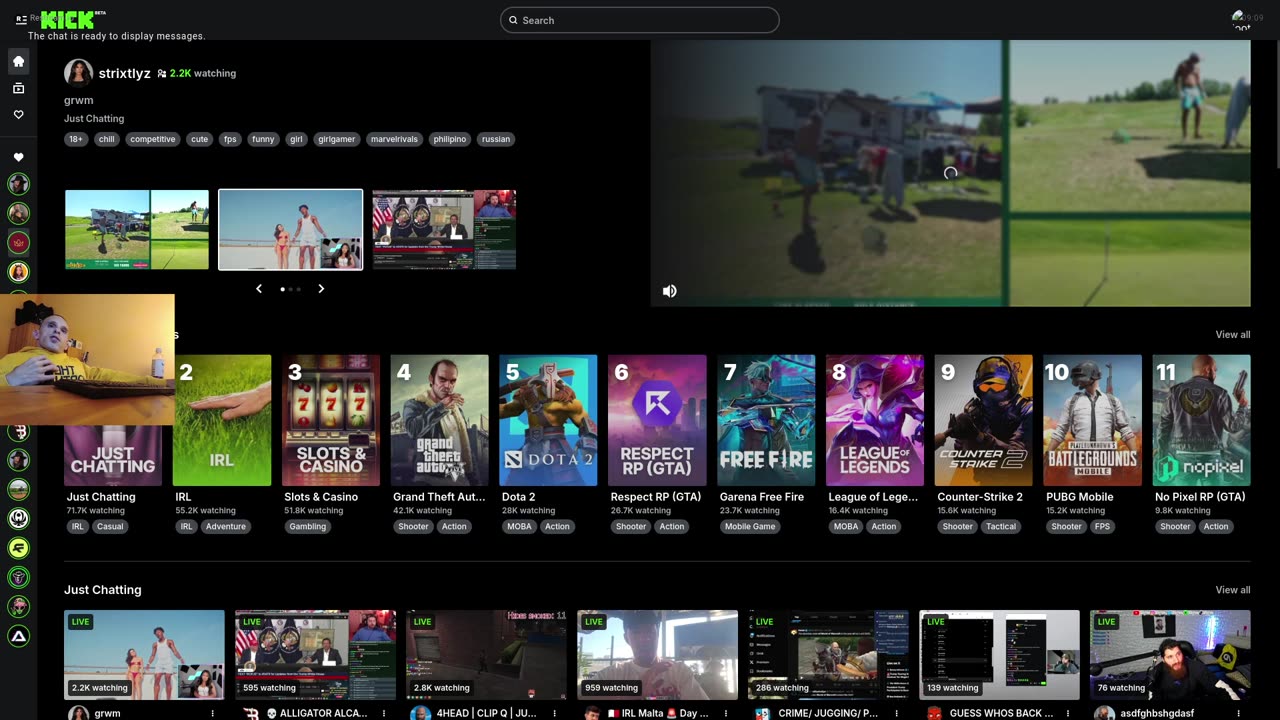This screenshot has height=720, width=1280.
Task: Open the sidebar channel with white emblem avatar
Action: (18, 518)
